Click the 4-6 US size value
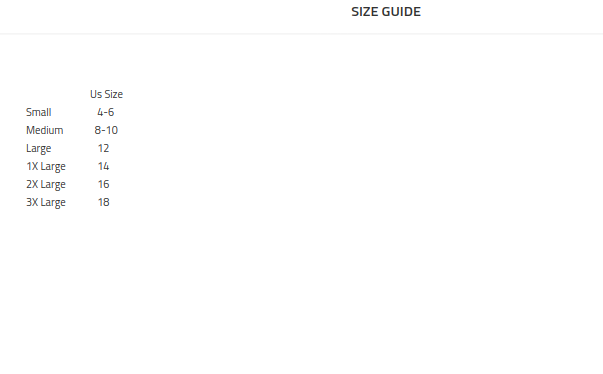This screenshot has width=603, height=374. pyautogui.click(x=106, y=112)
